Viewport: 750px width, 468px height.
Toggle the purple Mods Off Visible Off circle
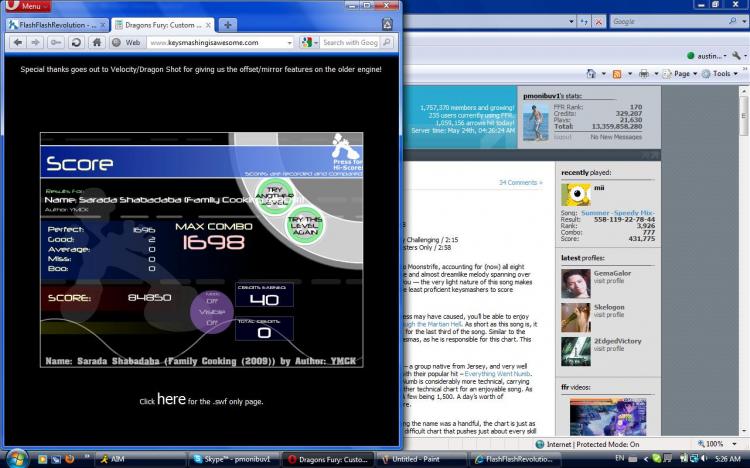coord(211,312)
